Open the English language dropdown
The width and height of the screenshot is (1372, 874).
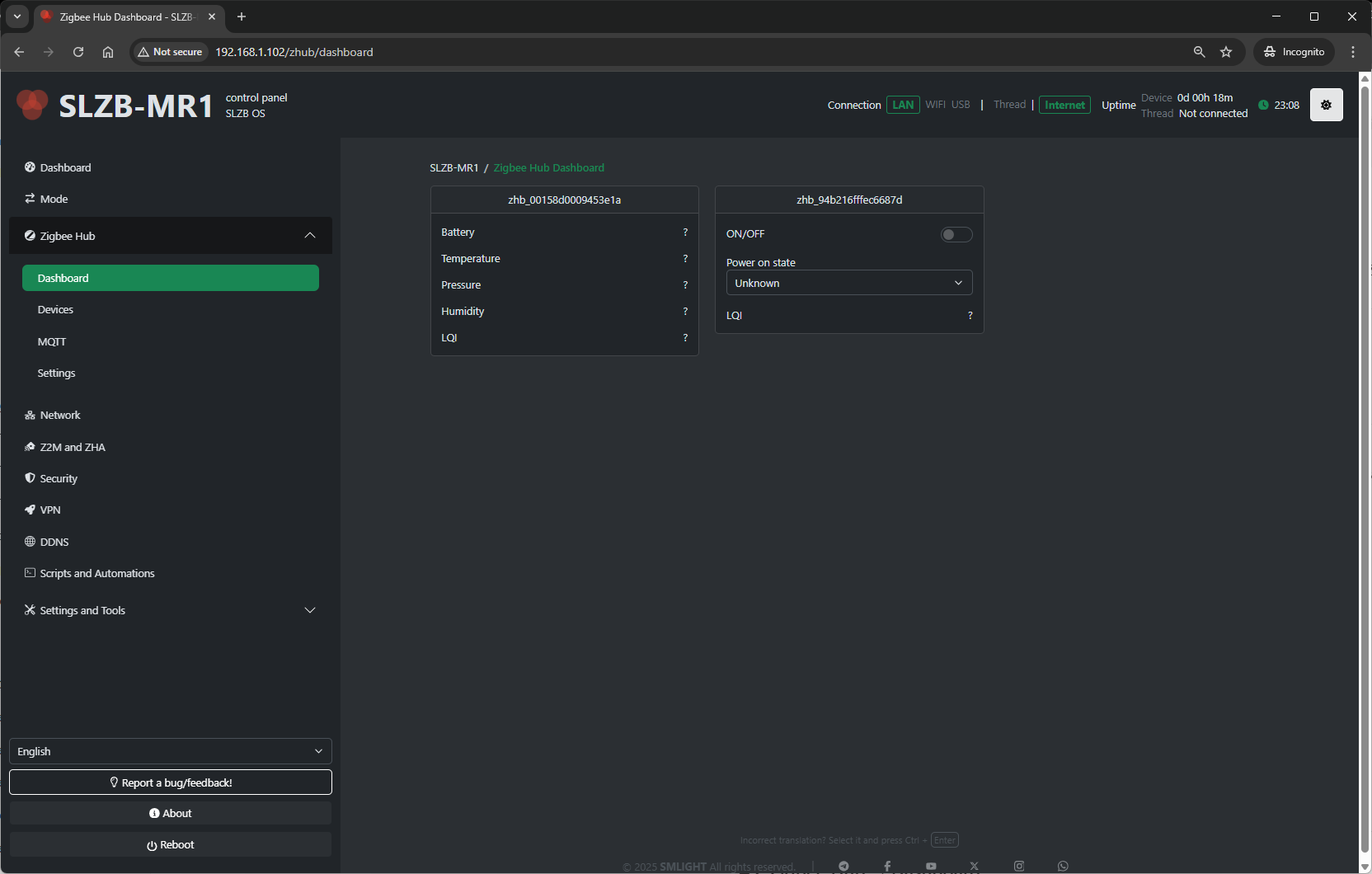click(x=170, y=751)
